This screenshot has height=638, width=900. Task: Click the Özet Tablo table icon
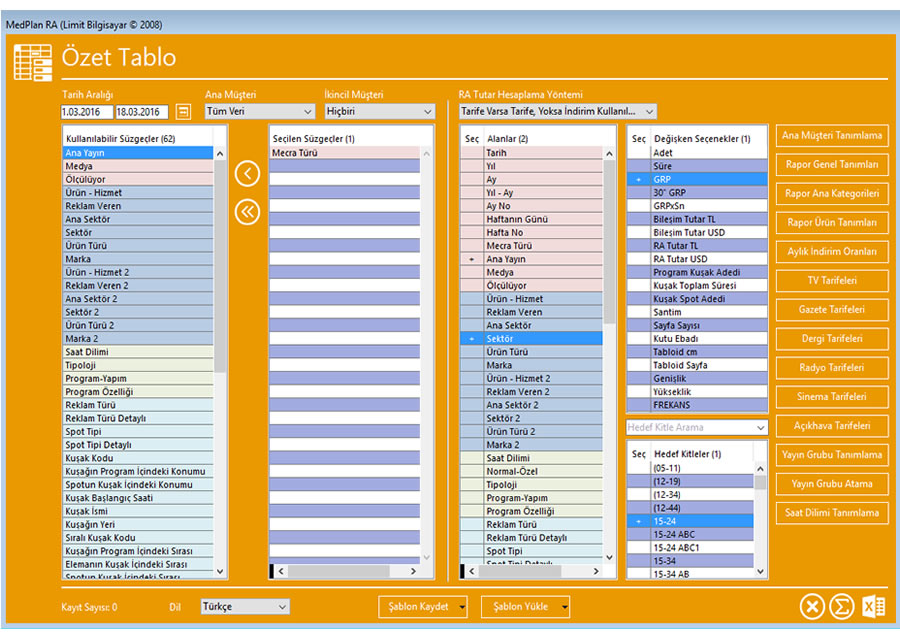[32, 62]
